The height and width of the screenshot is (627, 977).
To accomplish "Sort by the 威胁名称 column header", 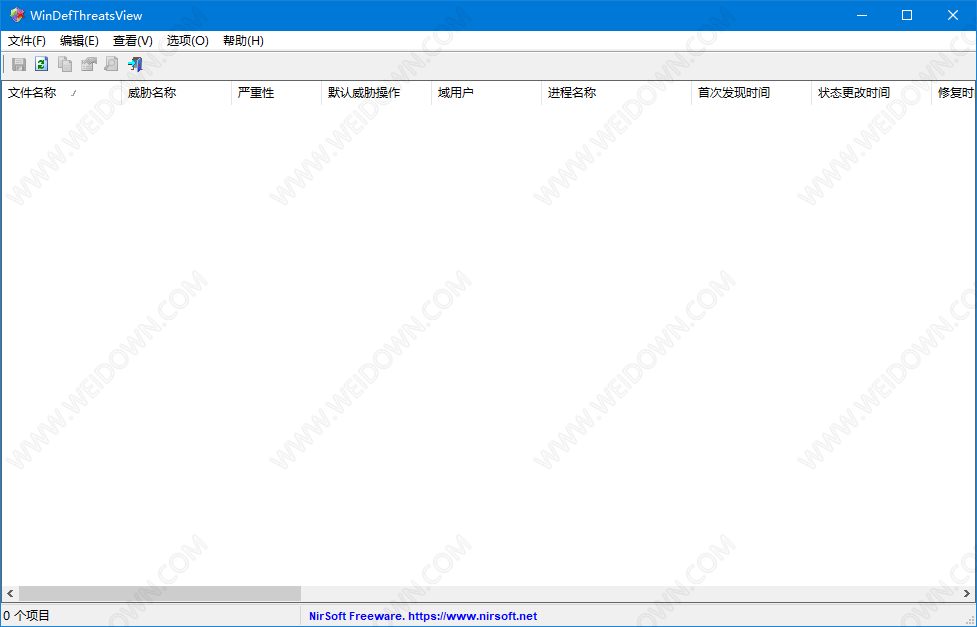I will pos(152,93).
